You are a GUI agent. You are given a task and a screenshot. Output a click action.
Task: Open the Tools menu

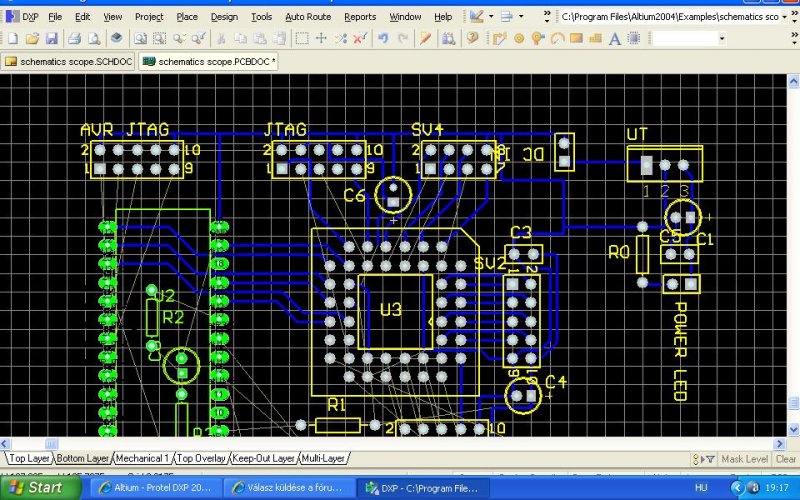pos(262,17)
